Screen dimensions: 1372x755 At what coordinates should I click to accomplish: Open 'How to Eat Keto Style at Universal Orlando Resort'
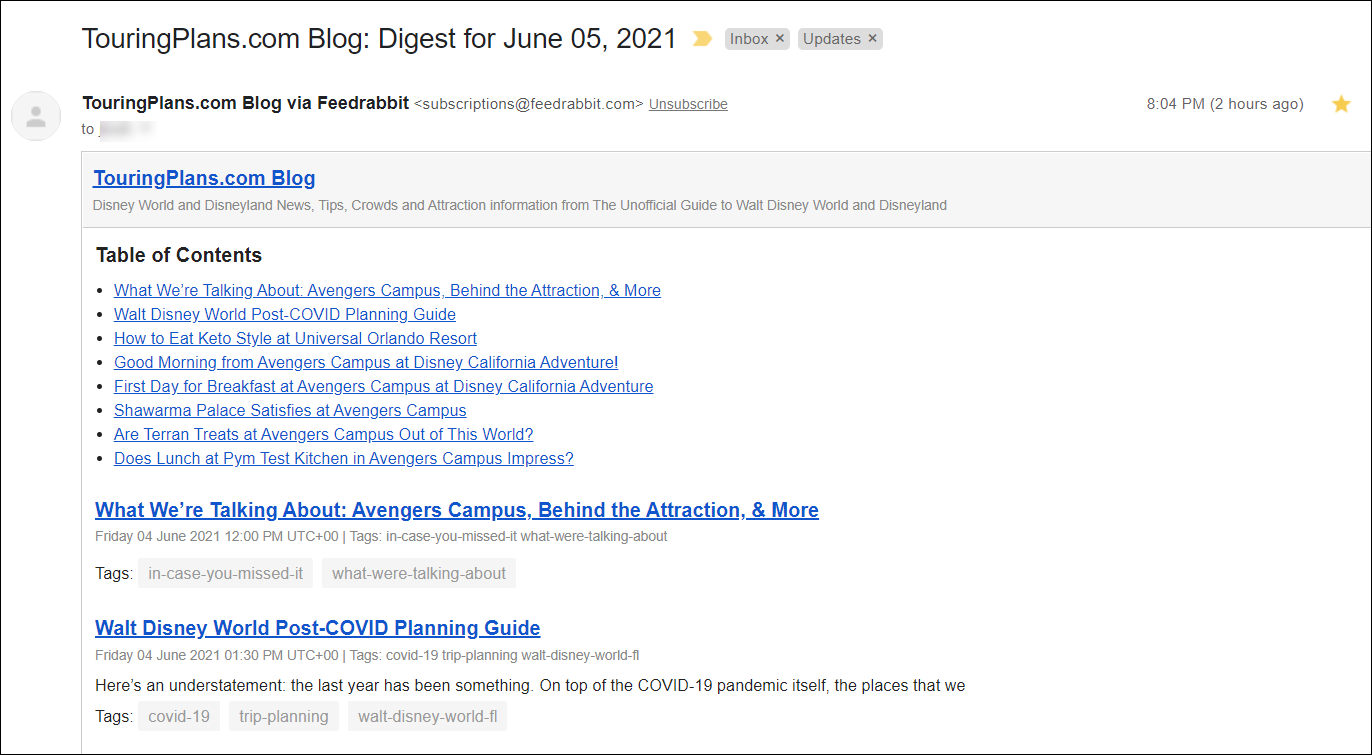[x=295, y=338]
